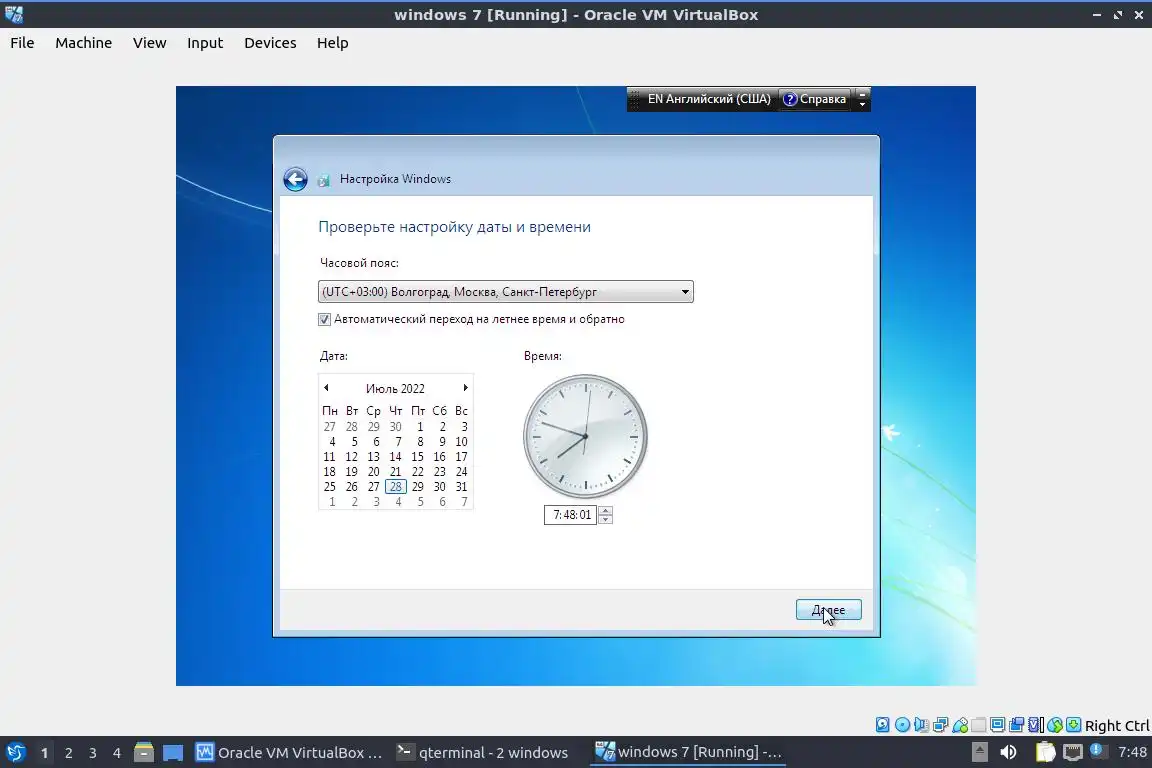Screen dimensions: 1152x768
Task: Click the shared folders status icon
Action: (x=979, y=725)
